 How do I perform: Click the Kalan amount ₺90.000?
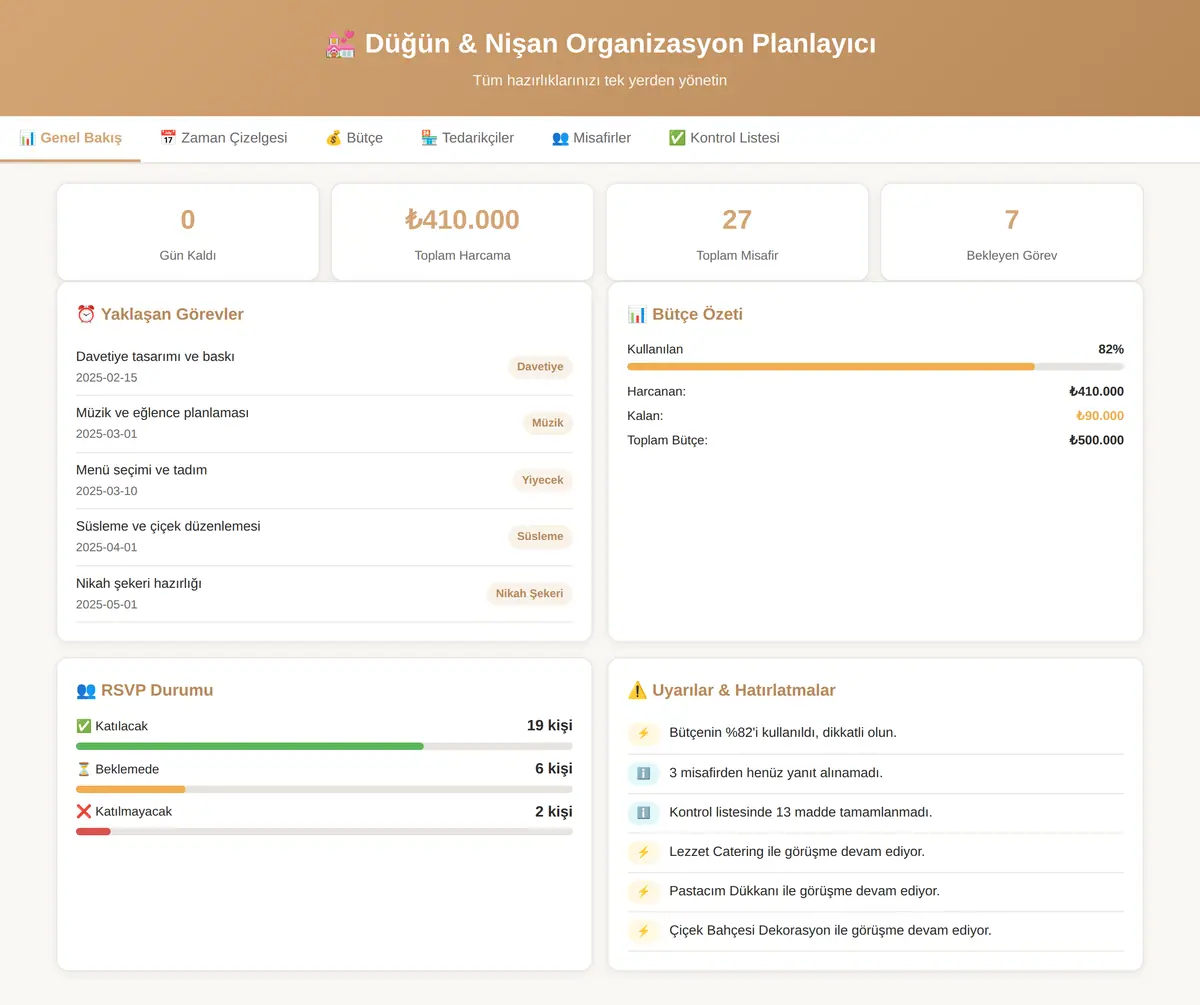[x=1100, y=416]
